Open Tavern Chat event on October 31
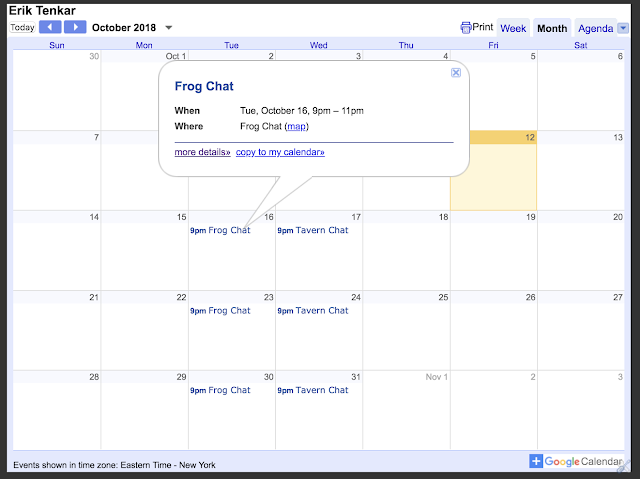Image resolution: width=640 pixels, height=479 pixels. point(313,390)
